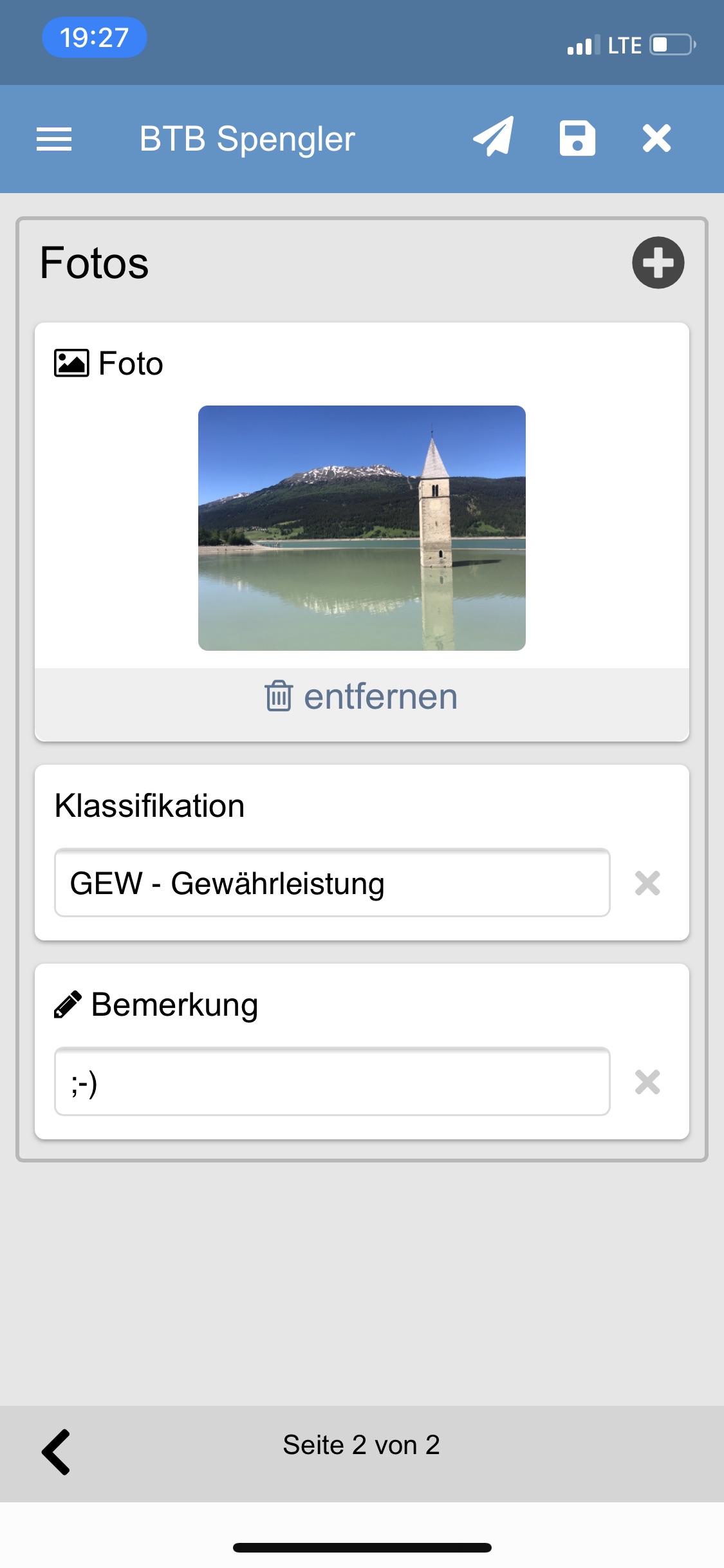The image size is (724, 1568).
Task: Tap the picture icon beside Foto label
Action: point(71,363)
